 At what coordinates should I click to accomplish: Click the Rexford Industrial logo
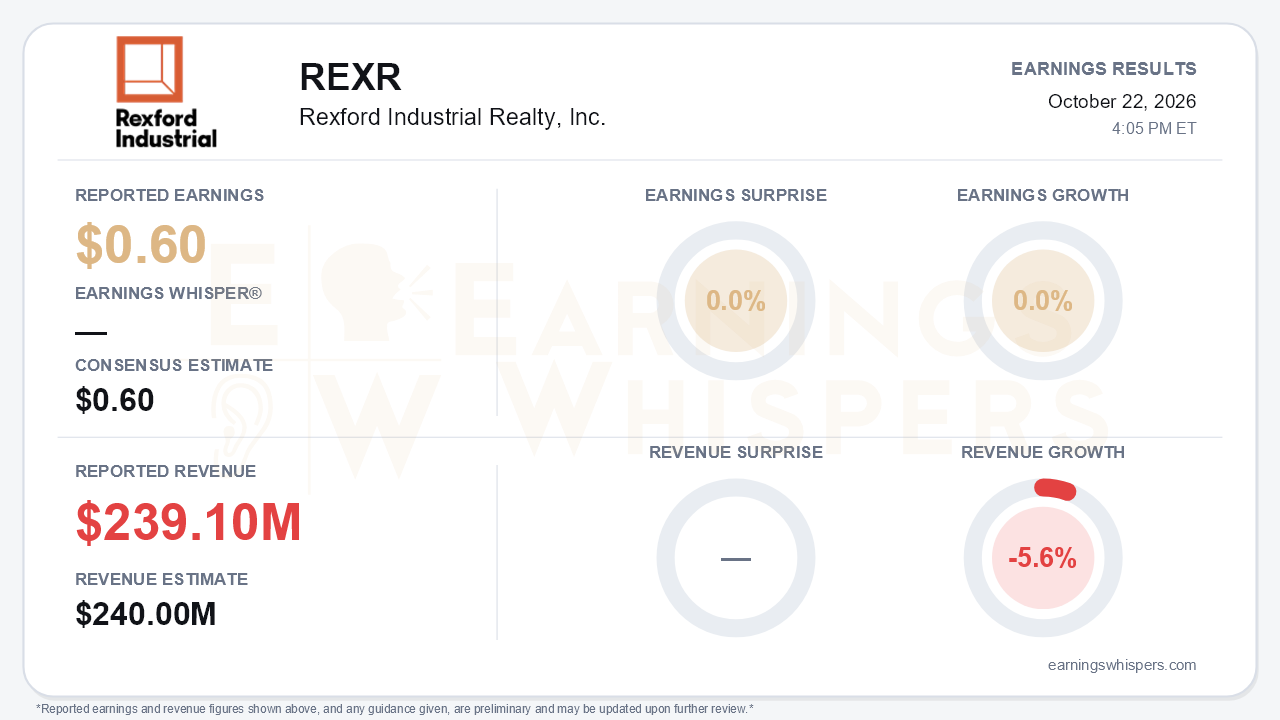[x=166, y=92]
